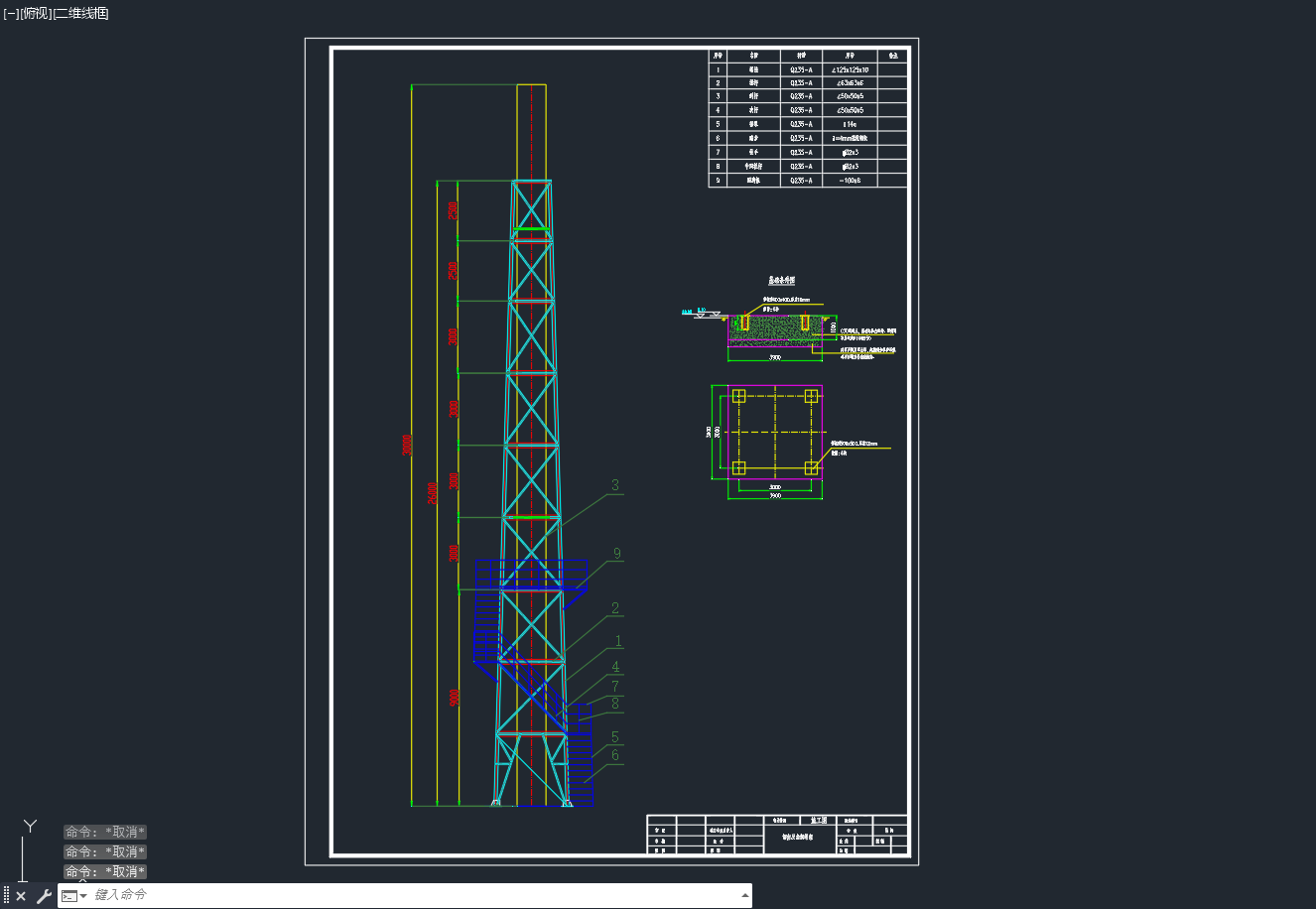Open command line customize wrench menu
1316x909 pixels.
coord(44,896)
